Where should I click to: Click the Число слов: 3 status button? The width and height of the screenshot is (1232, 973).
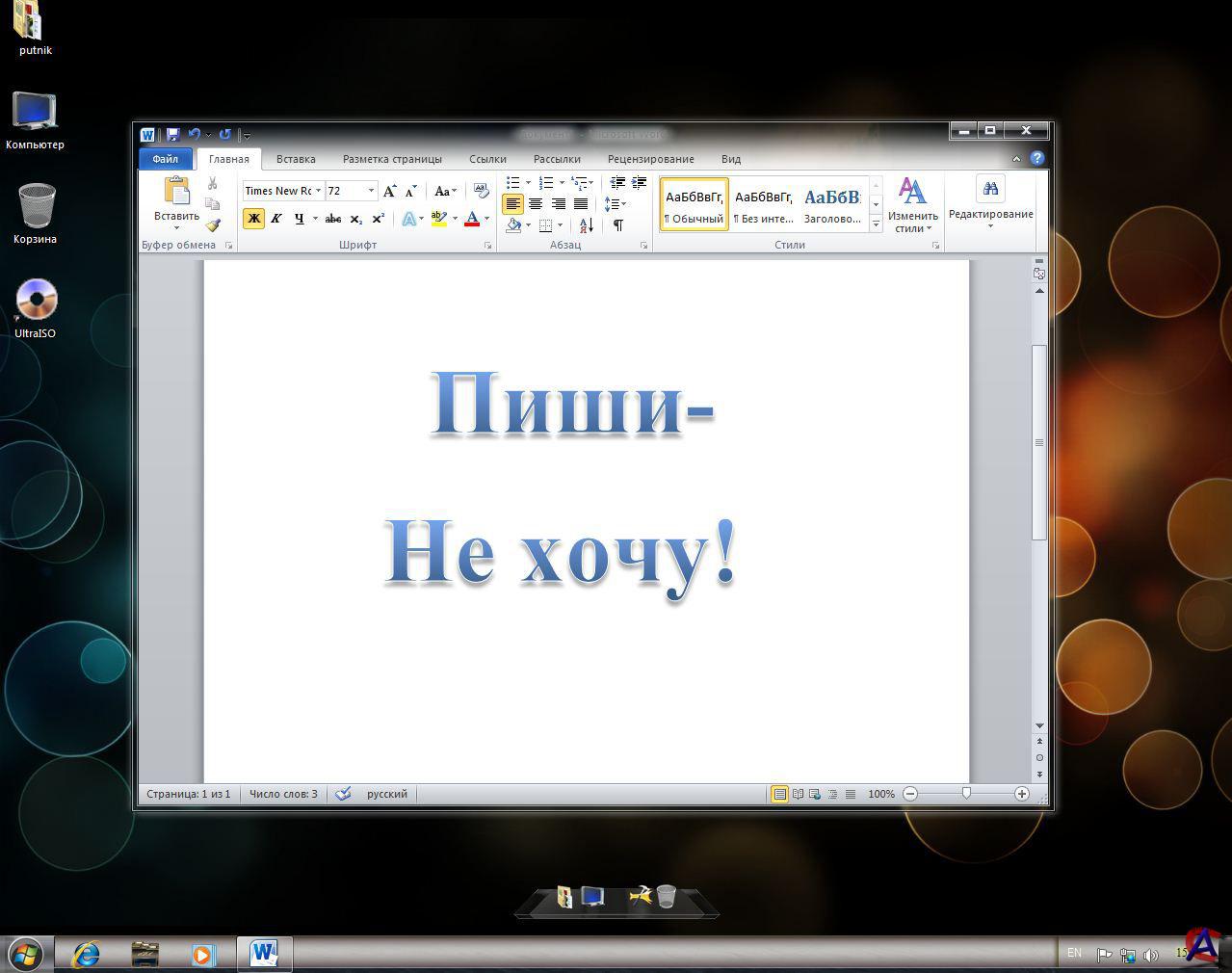[x=283, y=794]
